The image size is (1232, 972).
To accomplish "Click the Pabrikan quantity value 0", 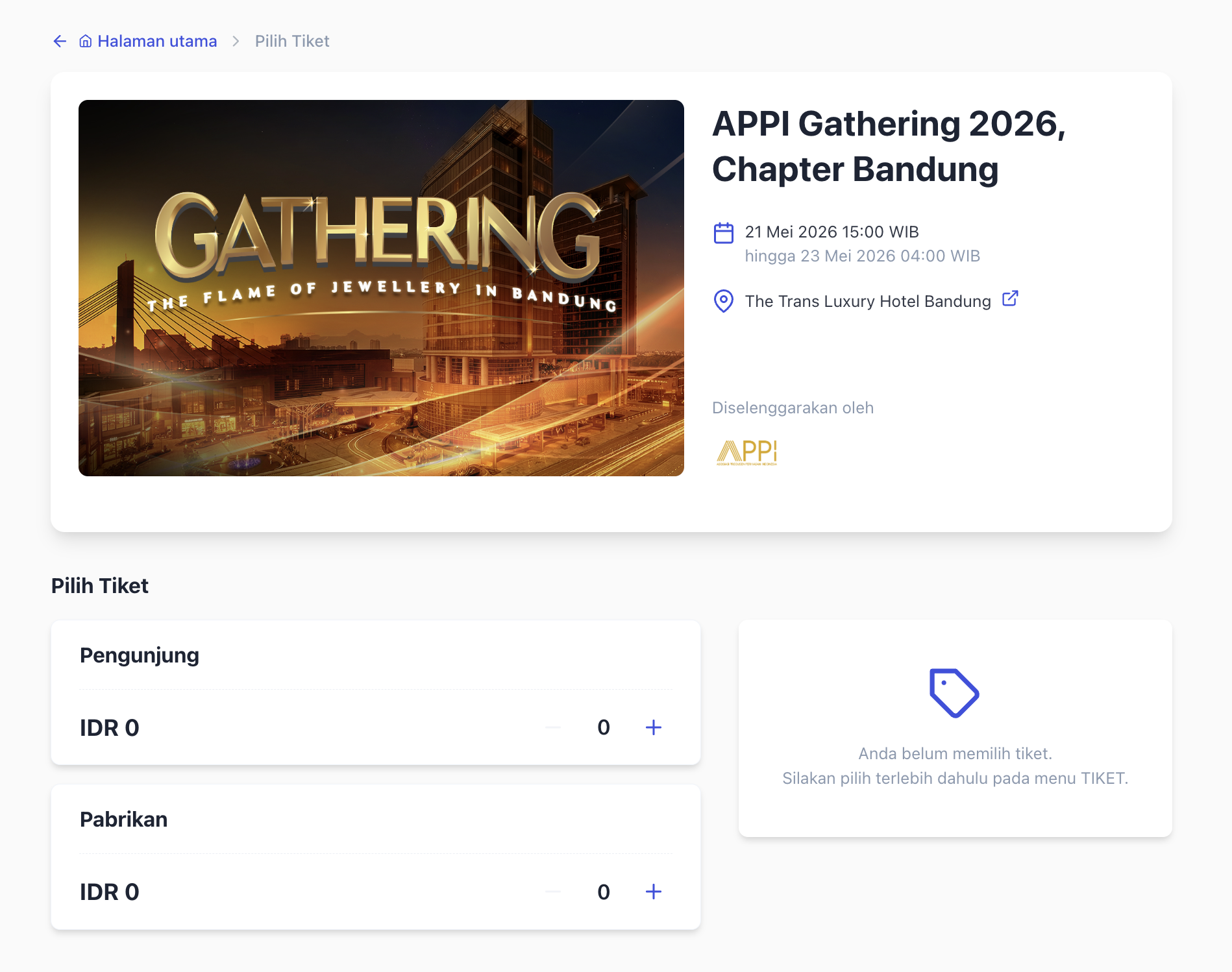I will pyautogui.click(x=604, y=892).
